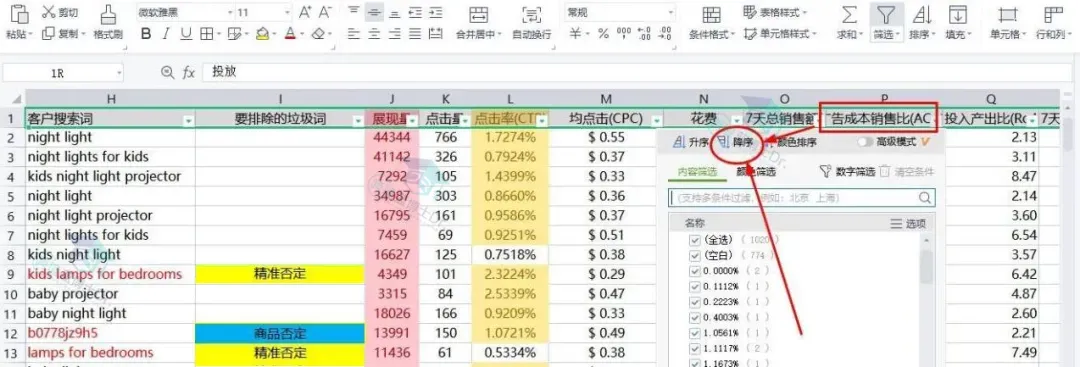Enable auto wrap text (自动换行)
Image resolution: width=1080 pixels, height=367 pixels.
[531, 14]
